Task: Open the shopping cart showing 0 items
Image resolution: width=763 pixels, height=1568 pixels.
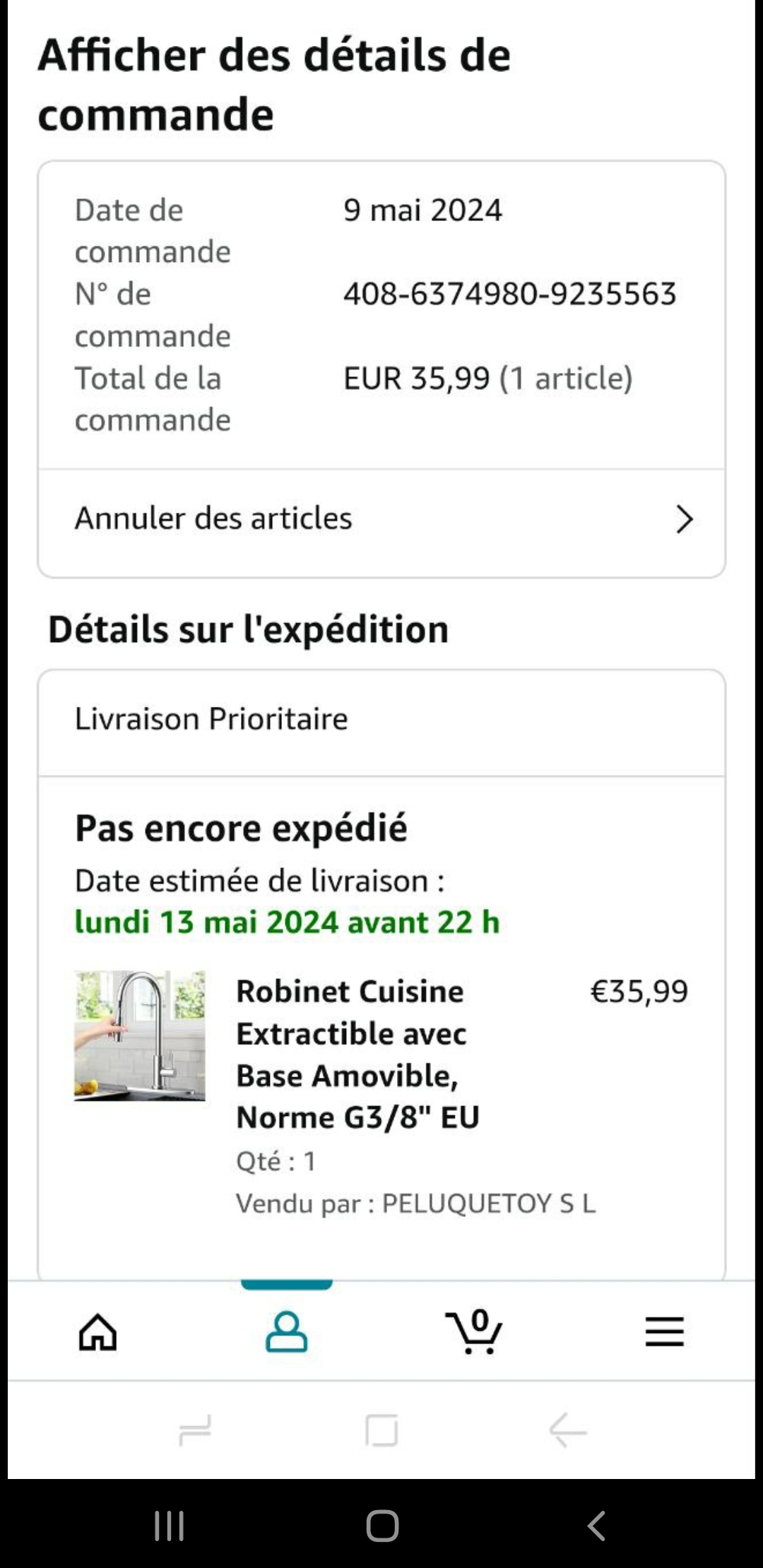Action: (x=475, y=1332)
